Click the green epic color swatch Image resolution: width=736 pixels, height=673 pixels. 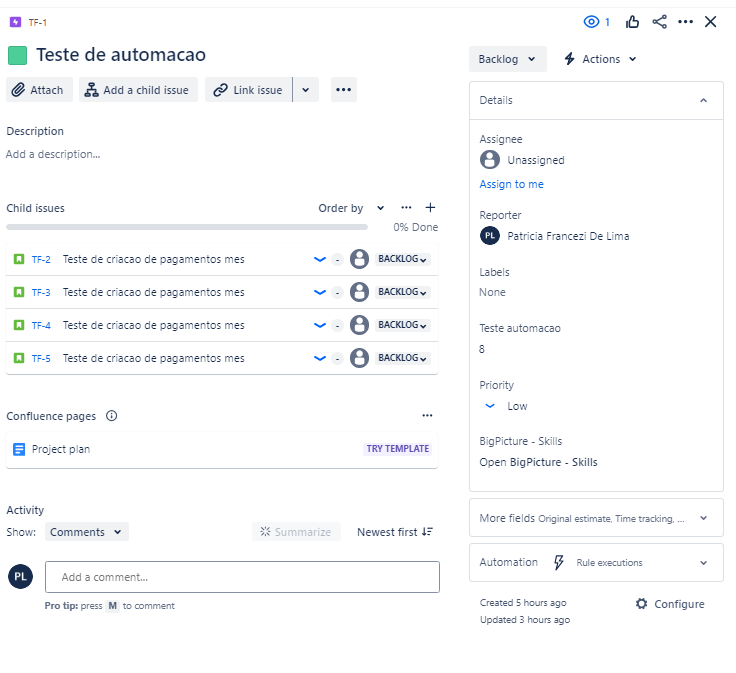[18, 56]
